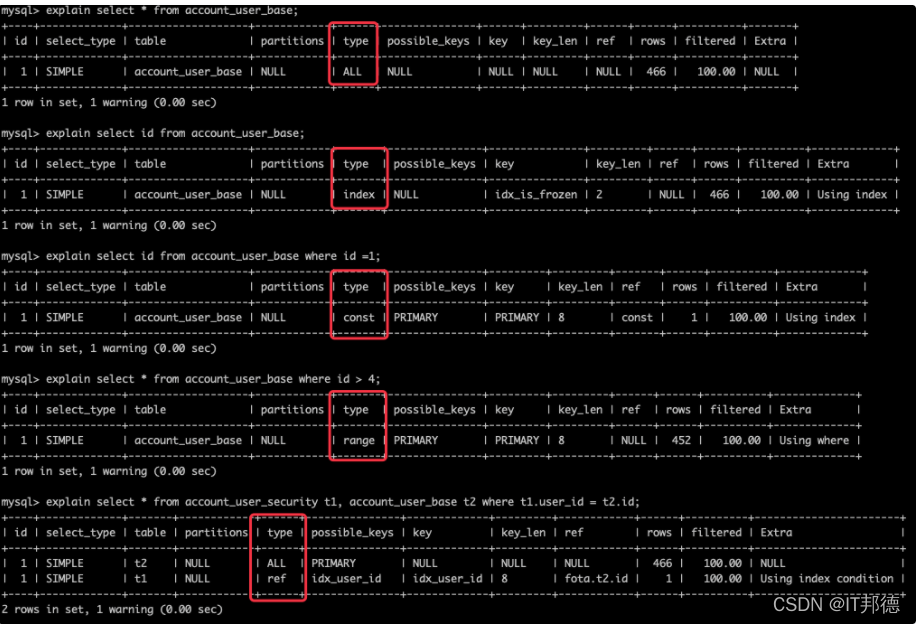This screenshot has width=916, height=624.
Task: Select 'Using index' in the const query row
Action: click(820, 317)
